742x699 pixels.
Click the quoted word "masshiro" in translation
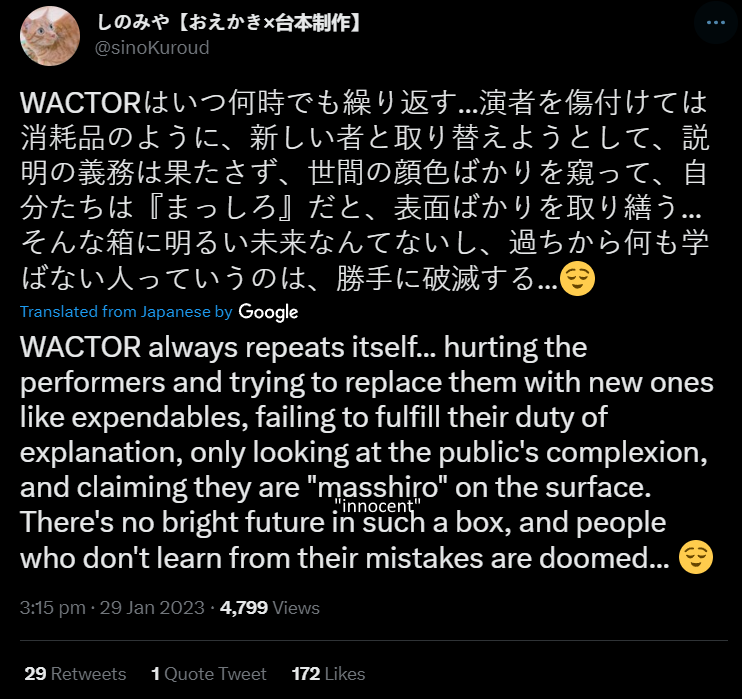377,487
